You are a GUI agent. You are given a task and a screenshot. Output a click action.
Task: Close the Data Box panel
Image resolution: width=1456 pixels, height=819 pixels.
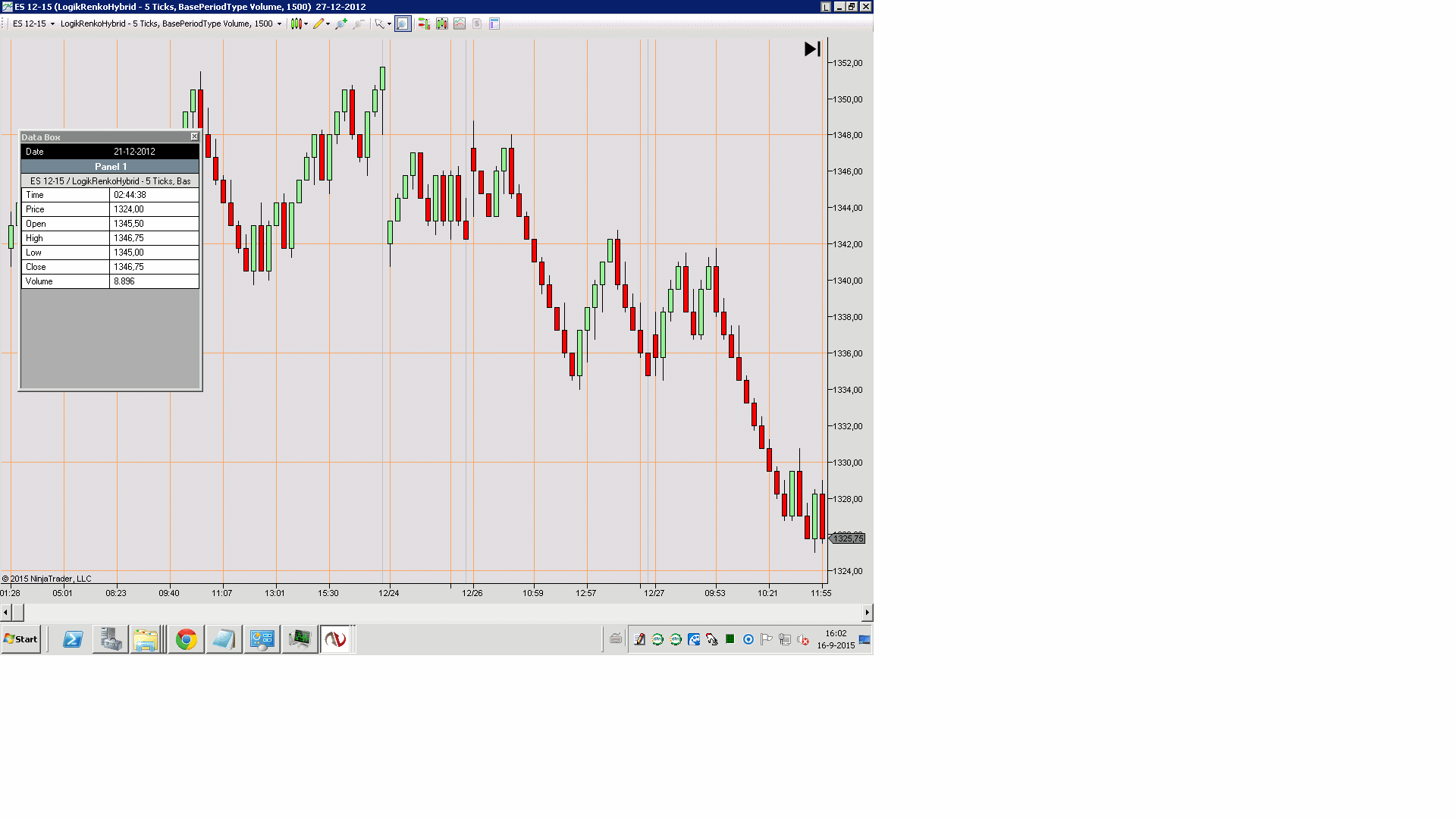tap(194, 136)
